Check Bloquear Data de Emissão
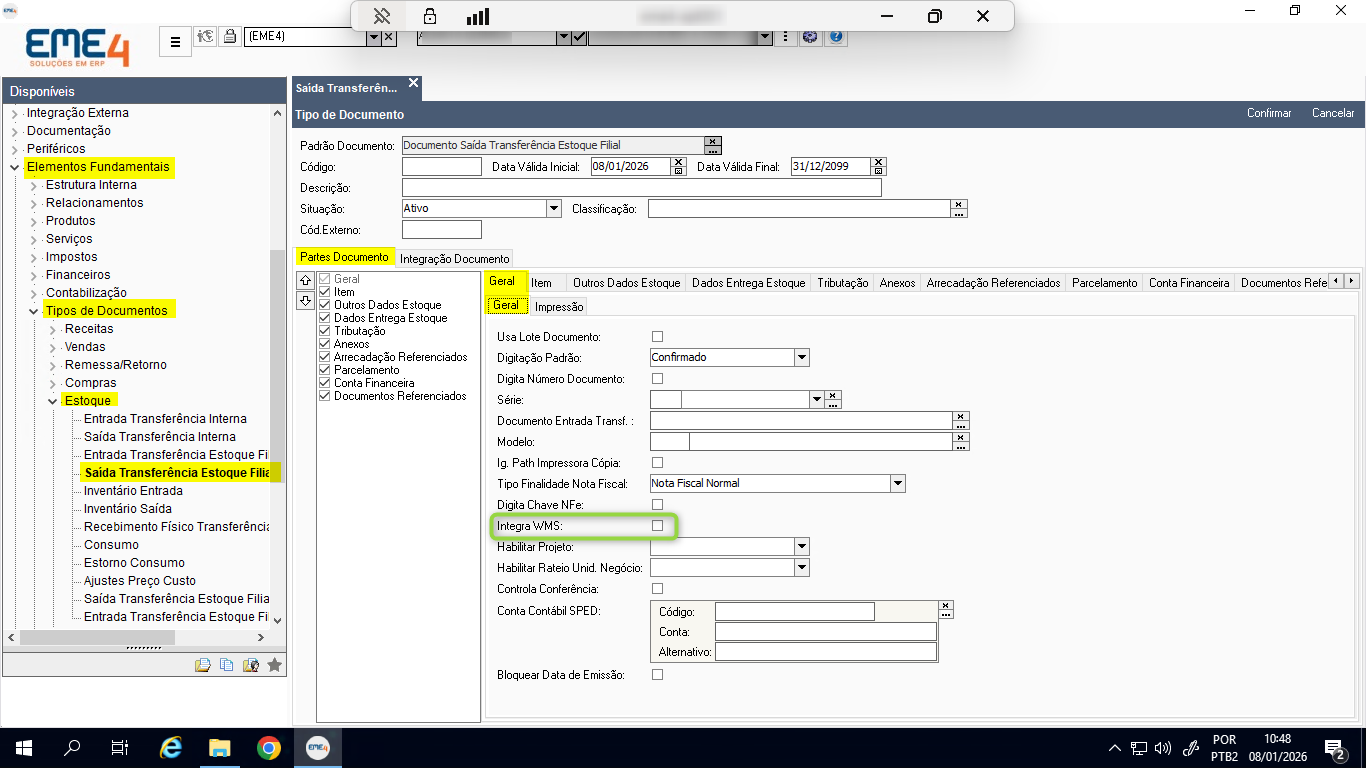 coord(657,674)
